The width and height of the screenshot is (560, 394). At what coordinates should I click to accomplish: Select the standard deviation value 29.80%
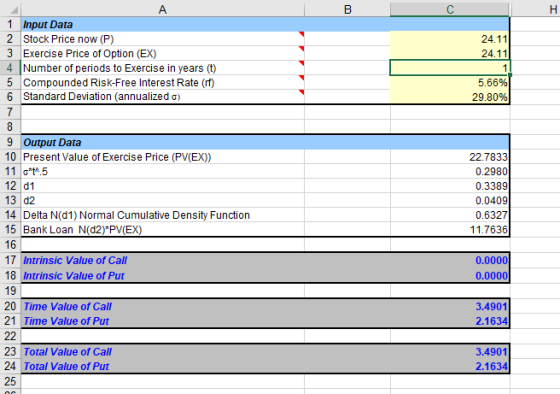click(x=450, y=97)
